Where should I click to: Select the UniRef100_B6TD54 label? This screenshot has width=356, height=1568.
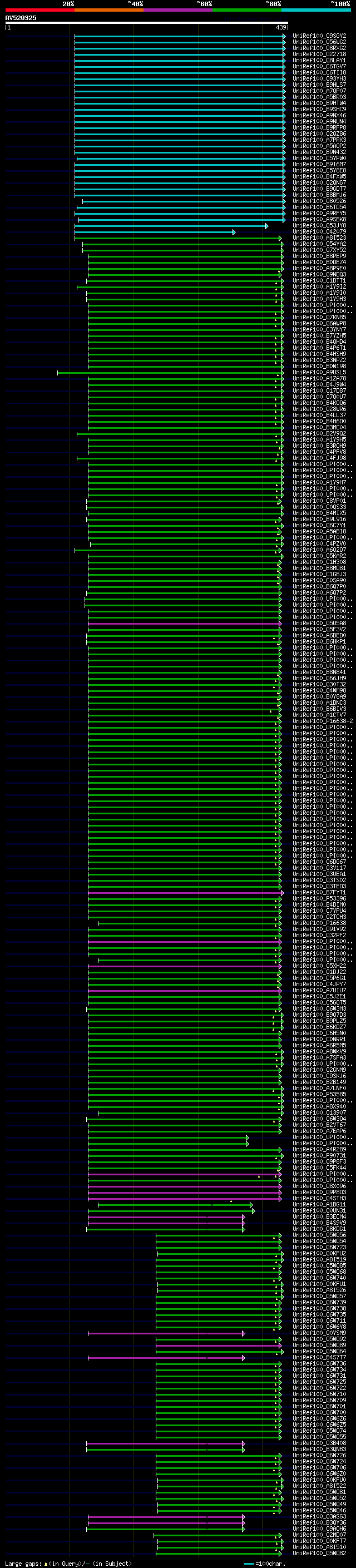[319, 207]
